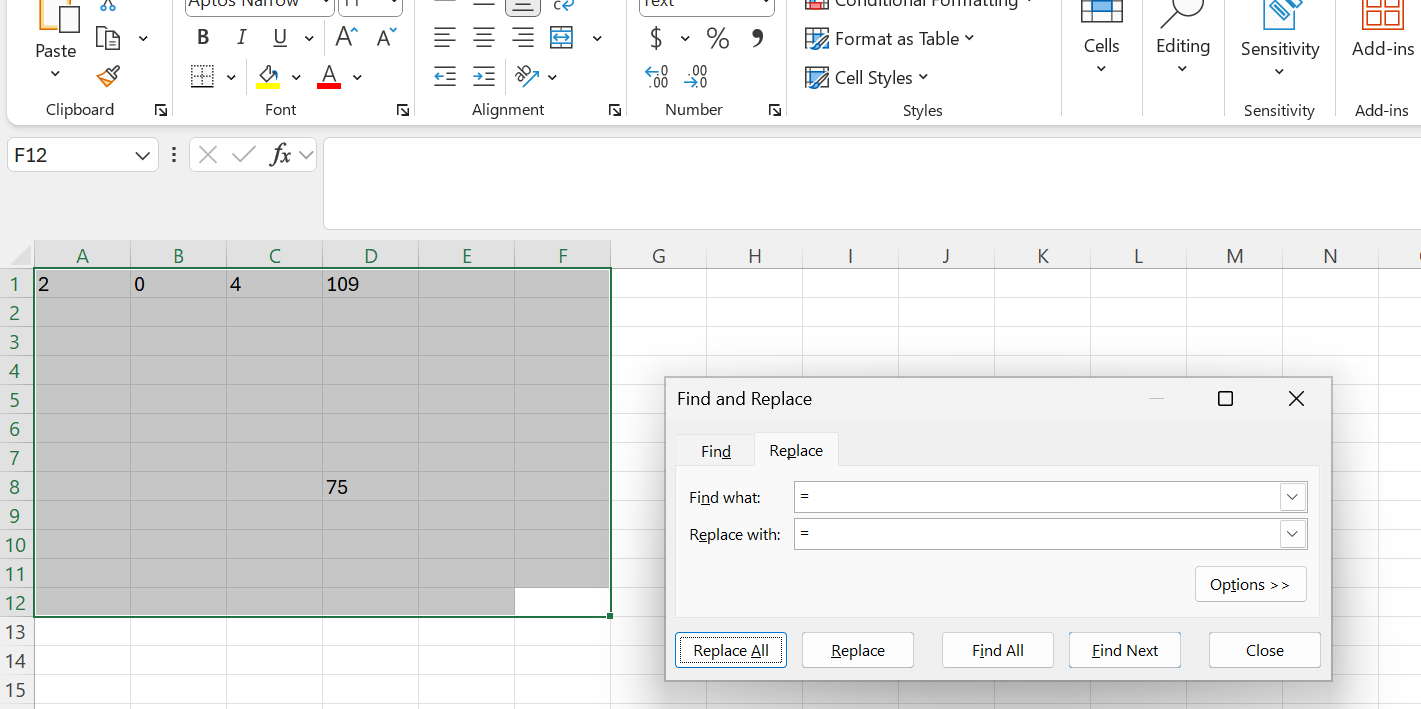Screen dimensions: 1421x709
Task: Apply accounting number format
Action: (656, 38)
